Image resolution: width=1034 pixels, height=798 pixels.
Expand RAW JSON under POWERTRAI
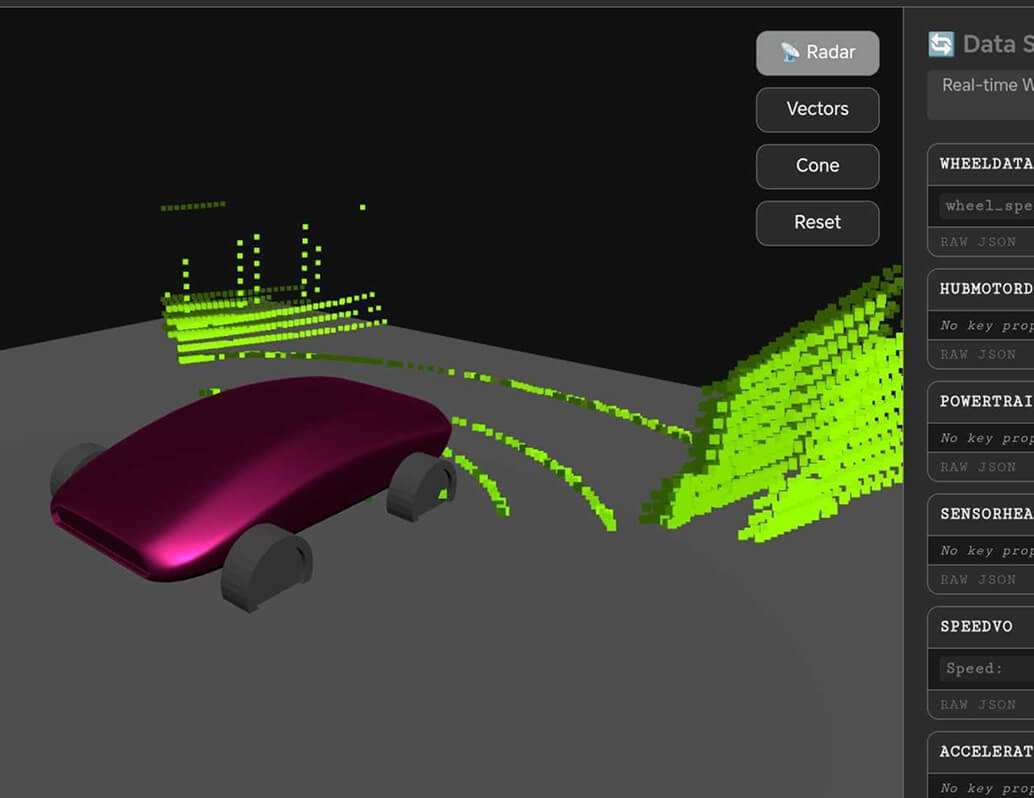(x=978, y=468)
